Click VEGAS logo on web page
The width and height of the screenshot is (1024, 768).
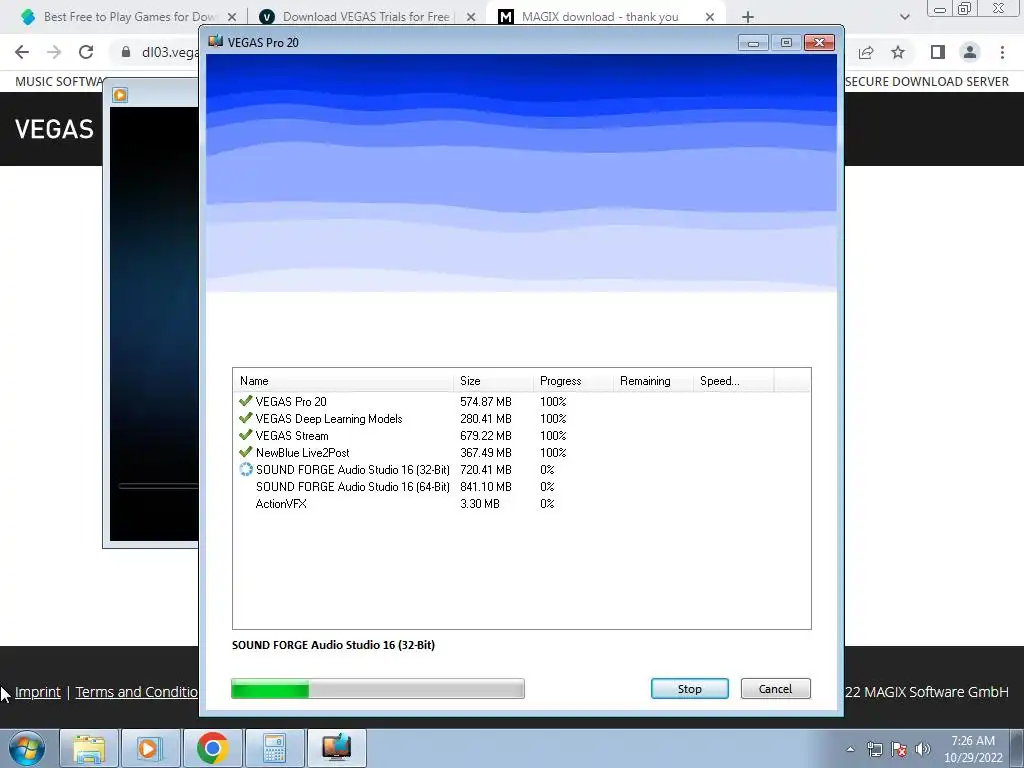pos(54,129)
